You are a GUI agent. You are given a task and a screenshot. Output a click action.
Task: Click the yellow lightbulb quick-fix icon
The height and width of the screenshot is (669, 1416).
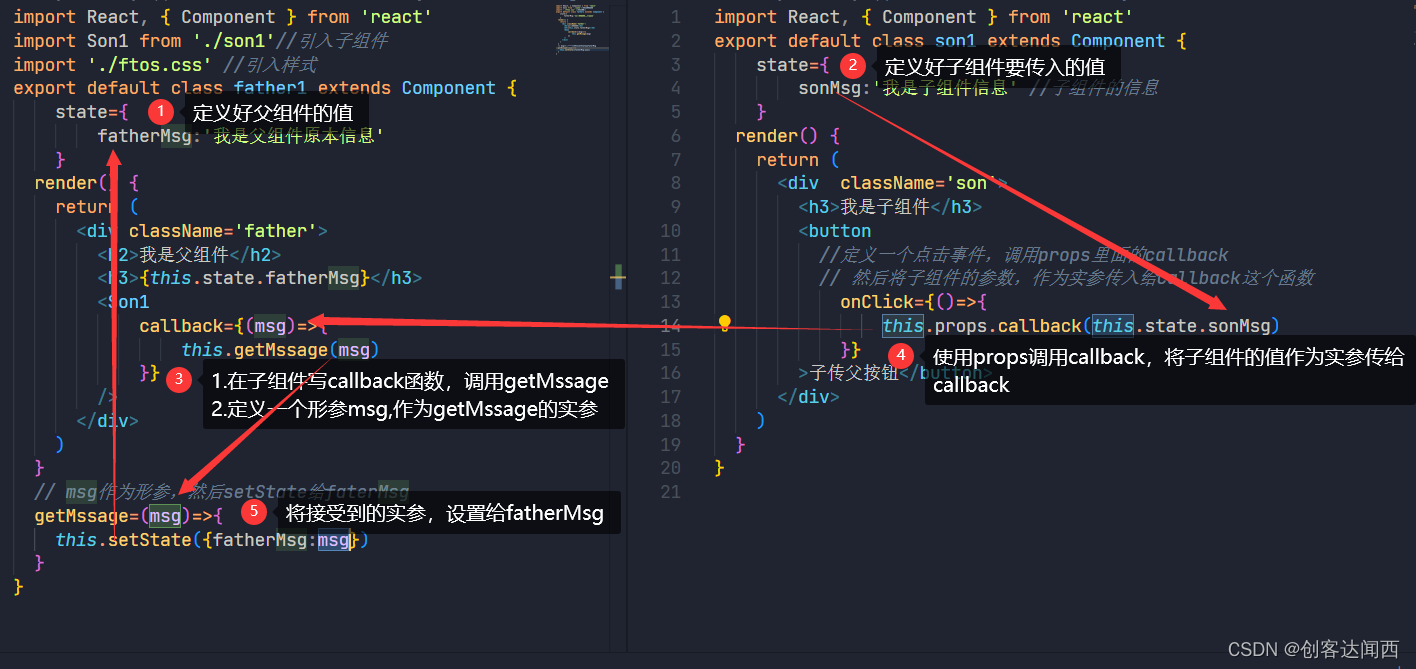pos(725,322)
